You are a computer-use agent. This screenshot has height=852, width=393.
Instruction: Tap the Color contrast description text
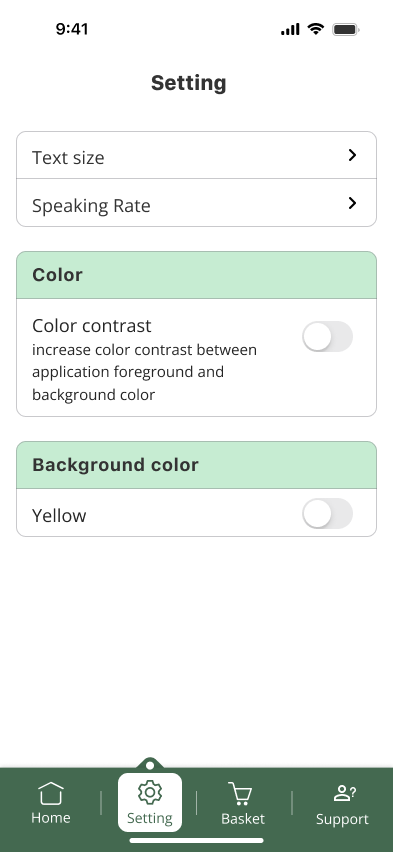pyautogui.click(x=145, y=372)
